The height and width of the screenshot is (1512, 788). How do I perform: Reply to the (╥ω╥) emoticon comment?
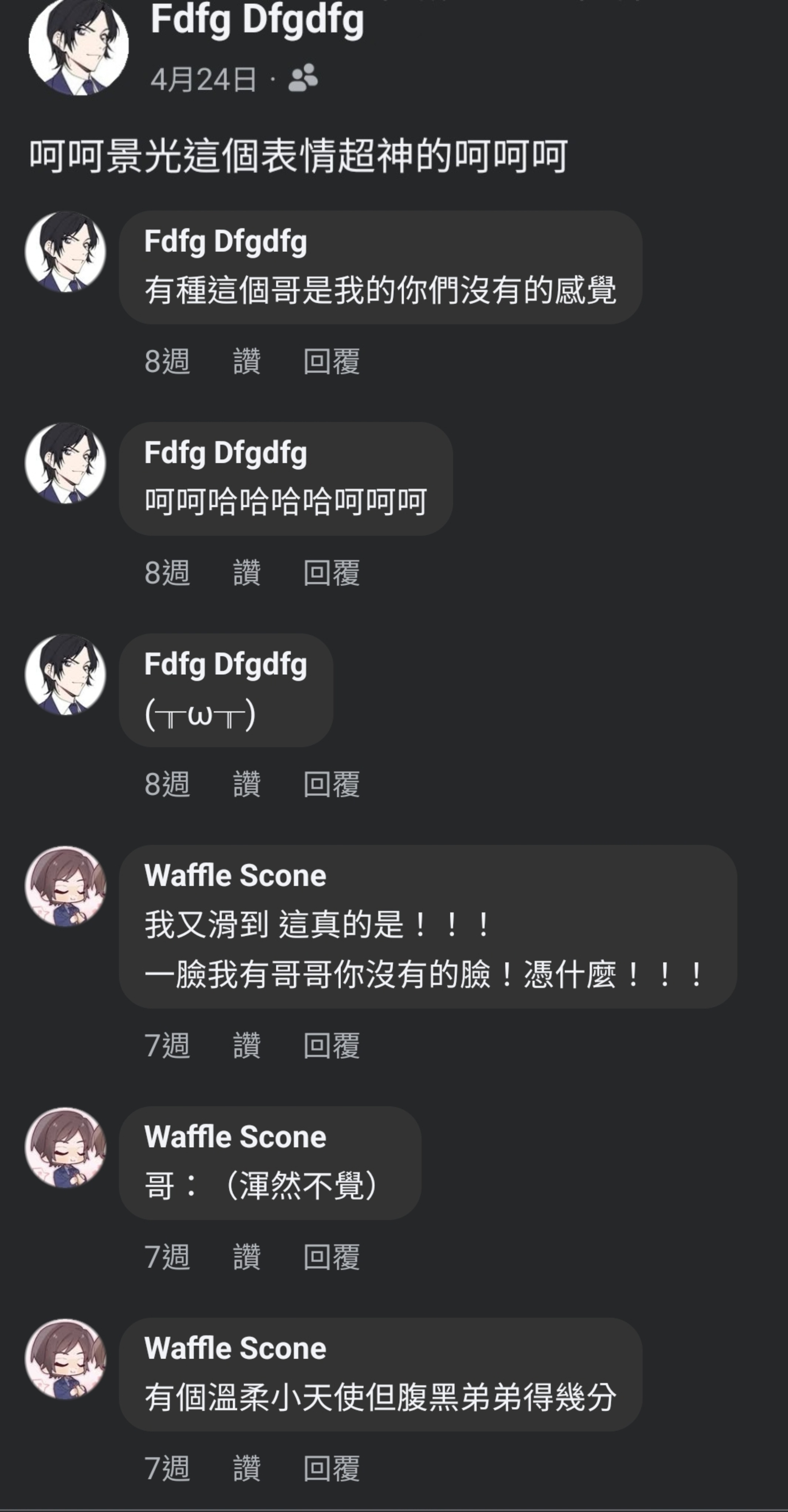tap(331, 784)
